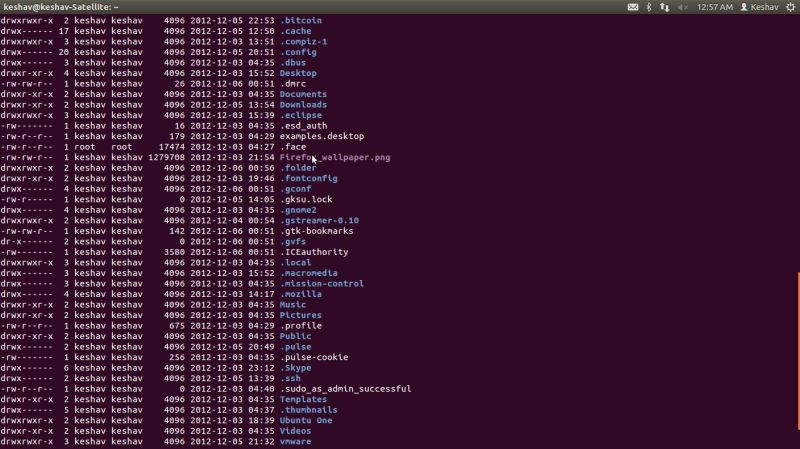This screenshot has width=800, height=449.
Task: Click the .eclipse directory name
Action: pos(301,115)
